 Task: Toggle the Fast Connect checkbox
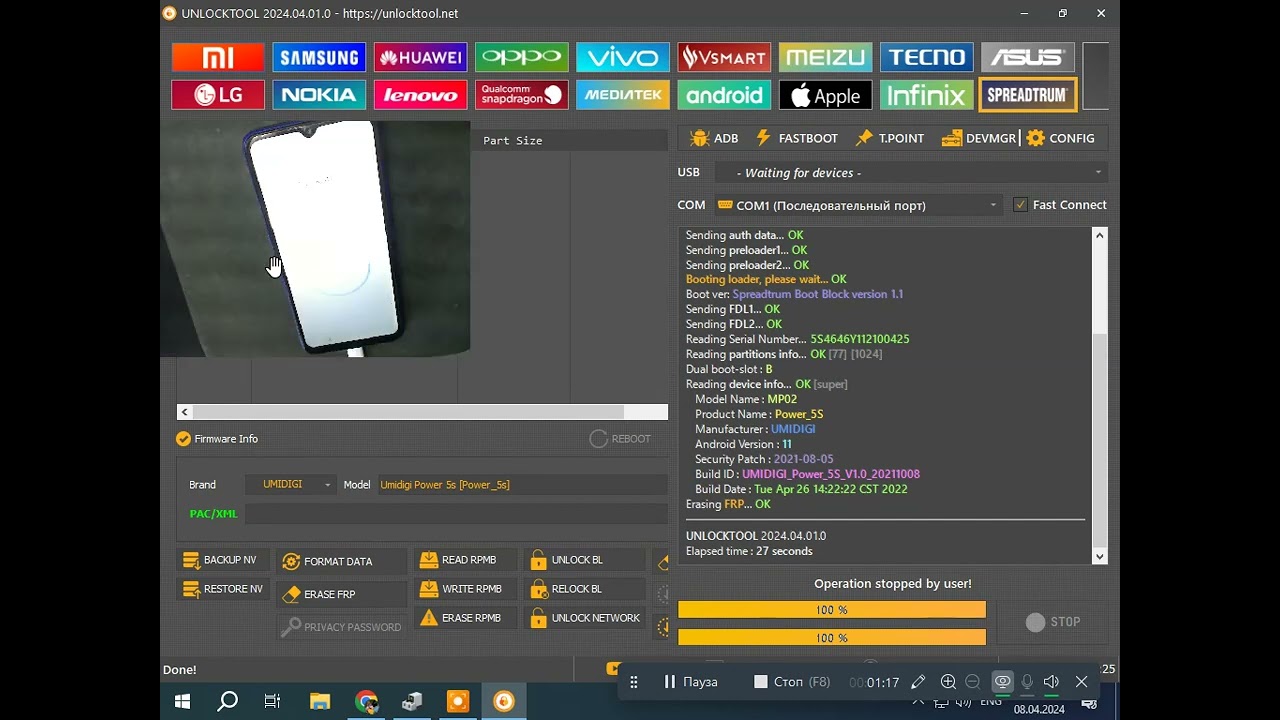(1022, 204)
